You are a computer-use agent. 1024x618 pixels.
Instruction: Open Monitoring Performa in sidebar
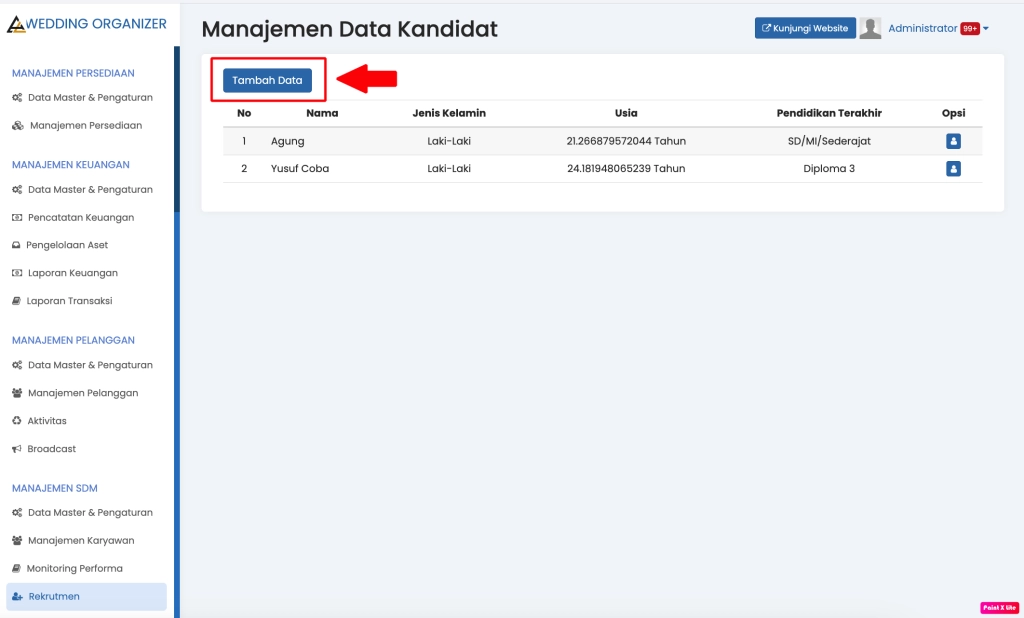coord(74,568)
